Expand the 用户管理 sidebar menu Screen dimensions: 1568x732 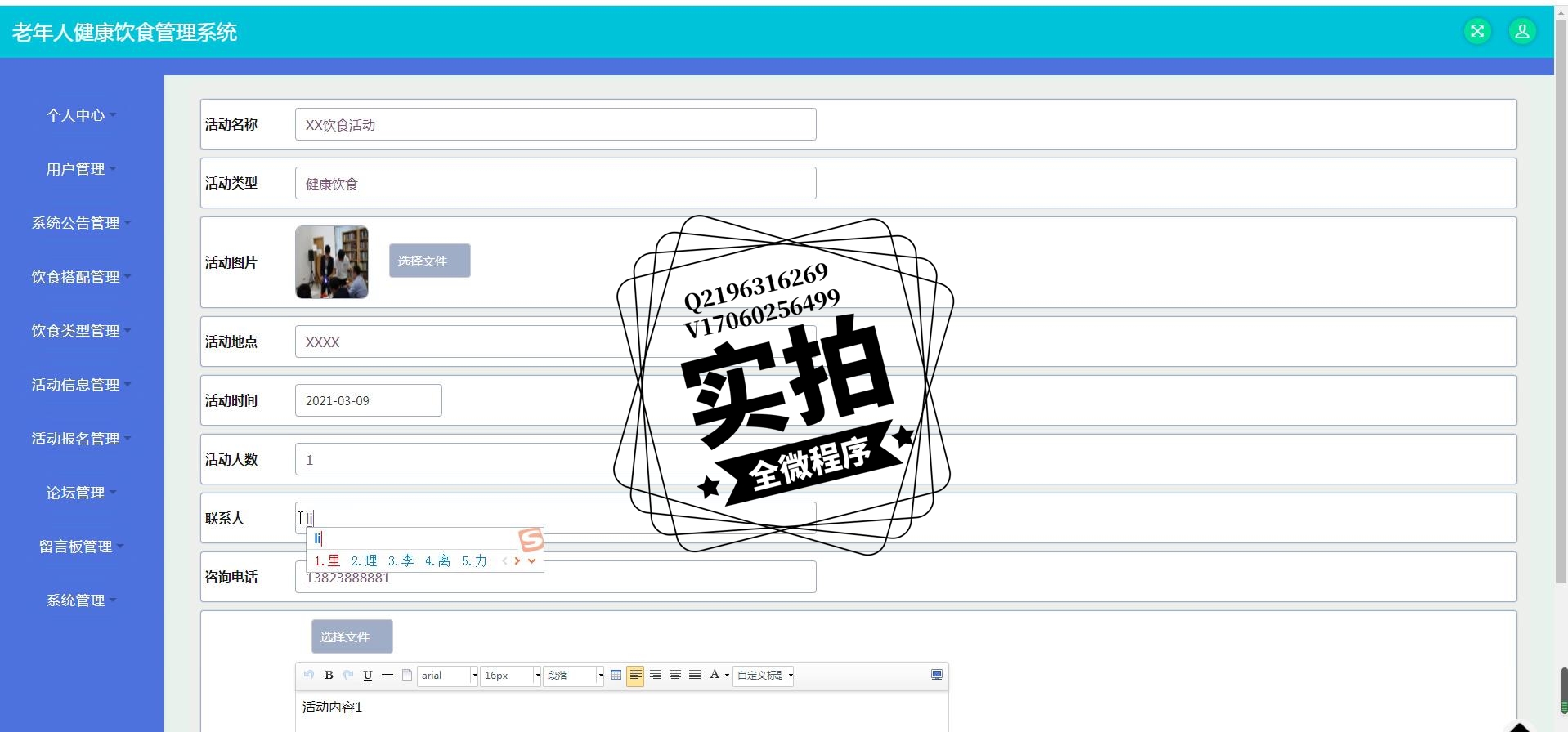tap(81, 169)
